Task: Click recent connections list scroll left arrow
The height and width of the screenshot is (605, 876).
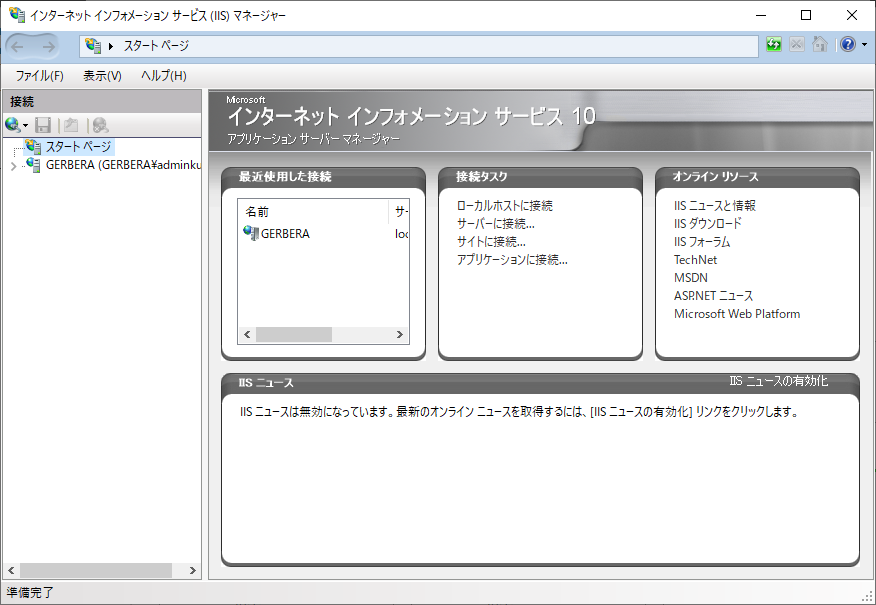Action: (x=247, y=335)
